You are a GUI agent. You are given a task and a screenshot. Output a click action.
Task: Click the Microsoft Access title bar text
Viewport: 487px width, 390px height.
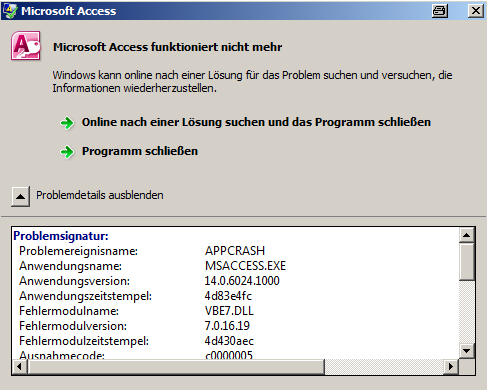(69, 11)
